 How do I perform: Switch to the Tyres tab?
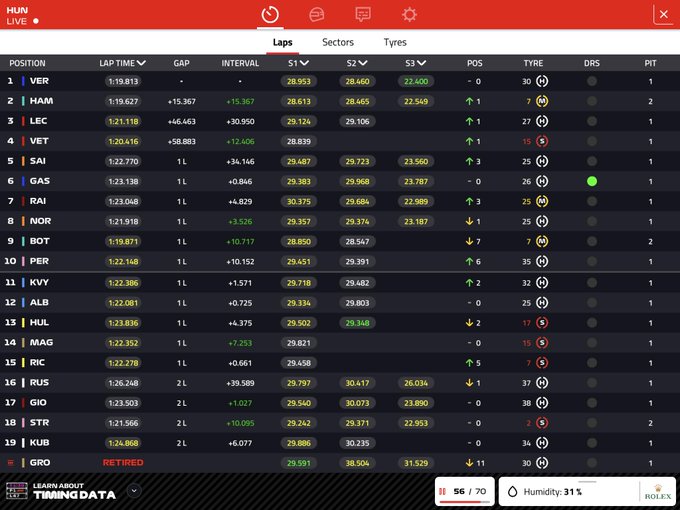(395, 42)
